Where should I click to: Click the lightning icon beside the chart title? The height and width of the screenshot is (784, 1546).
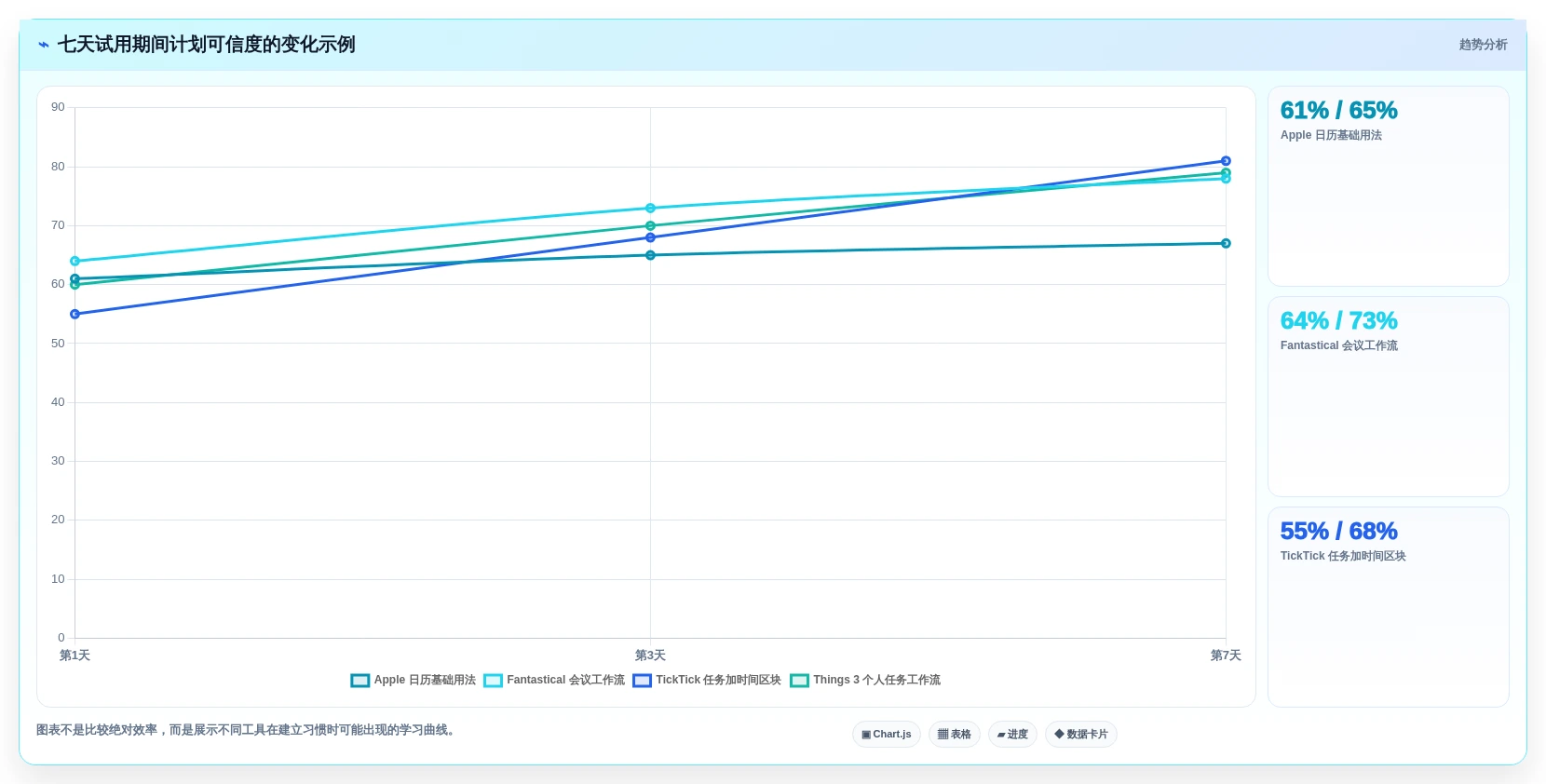pos(44,45)
